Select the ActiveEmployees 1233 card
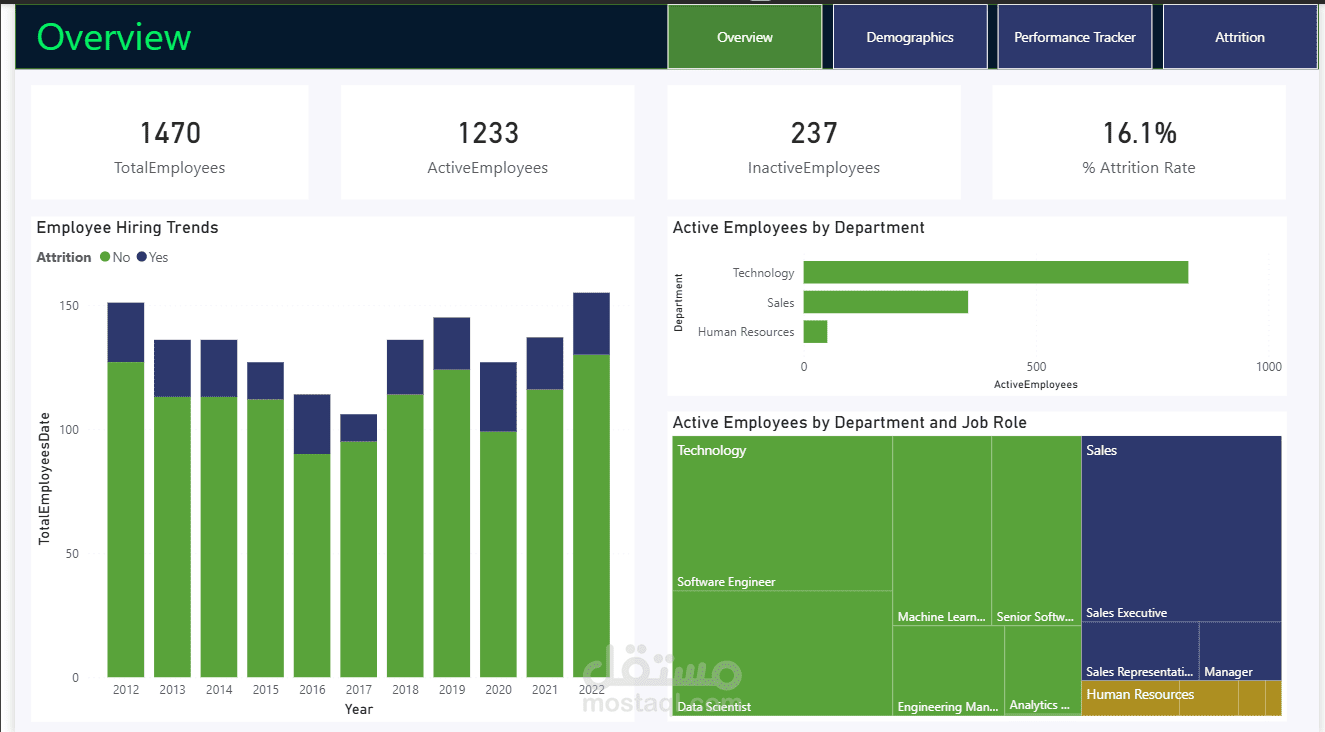The width and height of the screenshot is (1325, 732). (x=487, y=142)
